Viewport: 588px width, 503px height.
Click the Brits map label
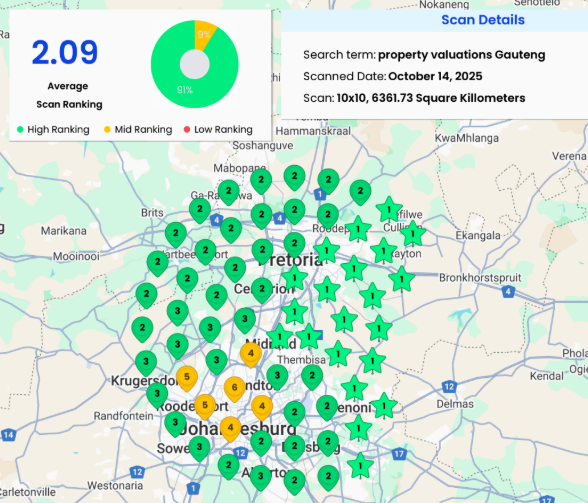pos(152,213)
